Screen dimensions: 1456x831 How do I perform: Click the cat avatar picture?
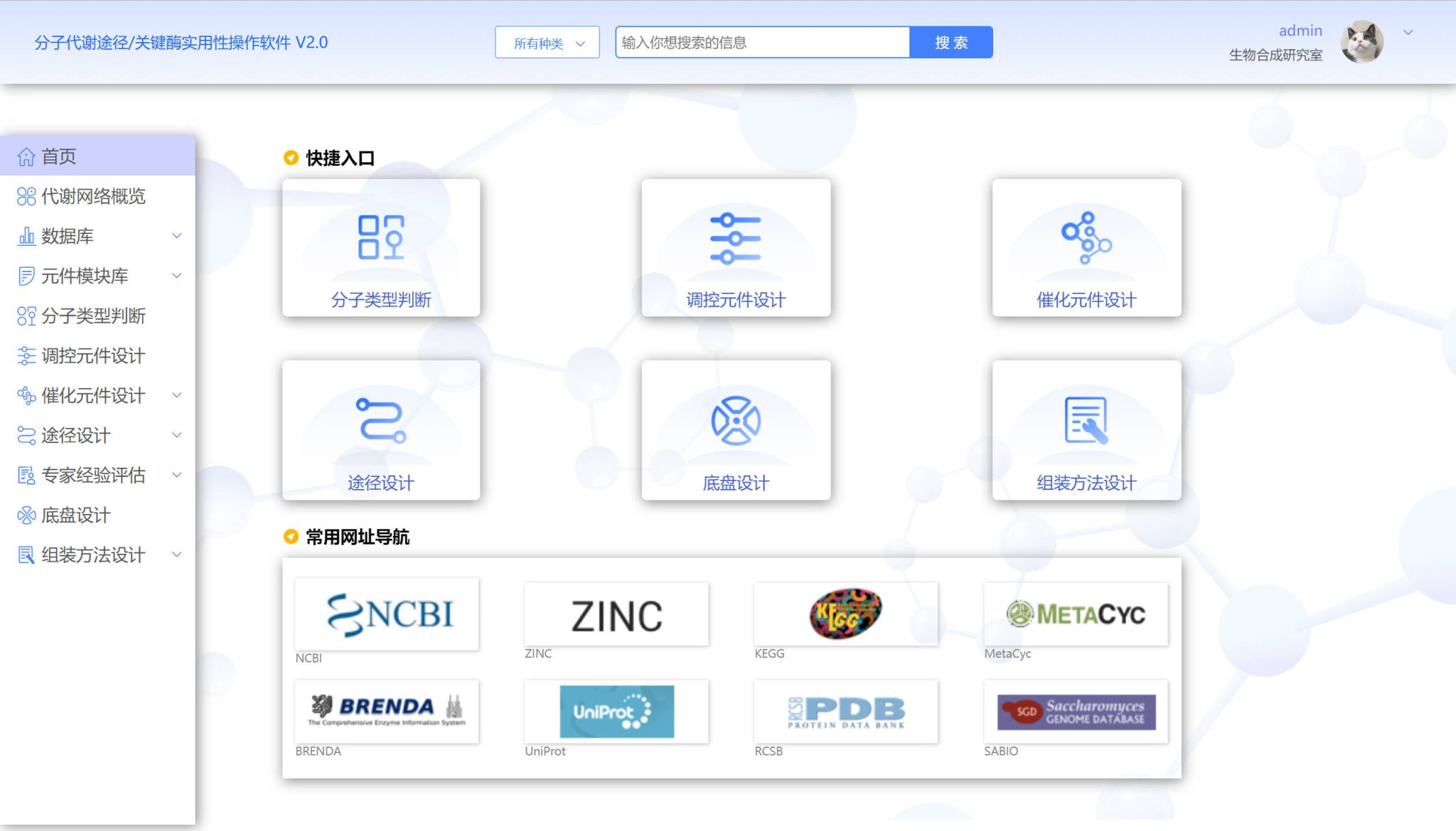pos(1361,43)
